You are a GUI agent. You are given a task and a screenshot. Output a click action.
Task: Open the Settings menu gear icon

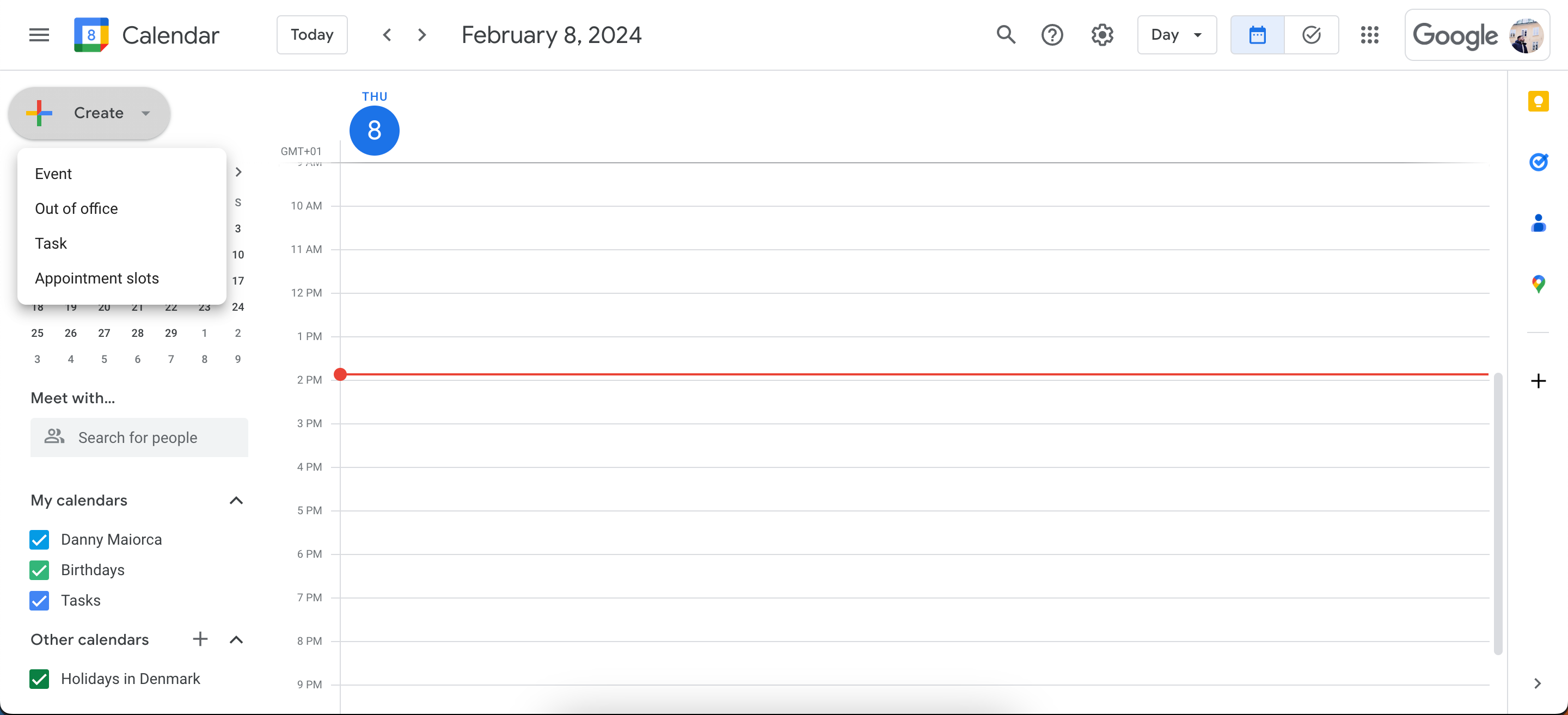[1102, 35]
